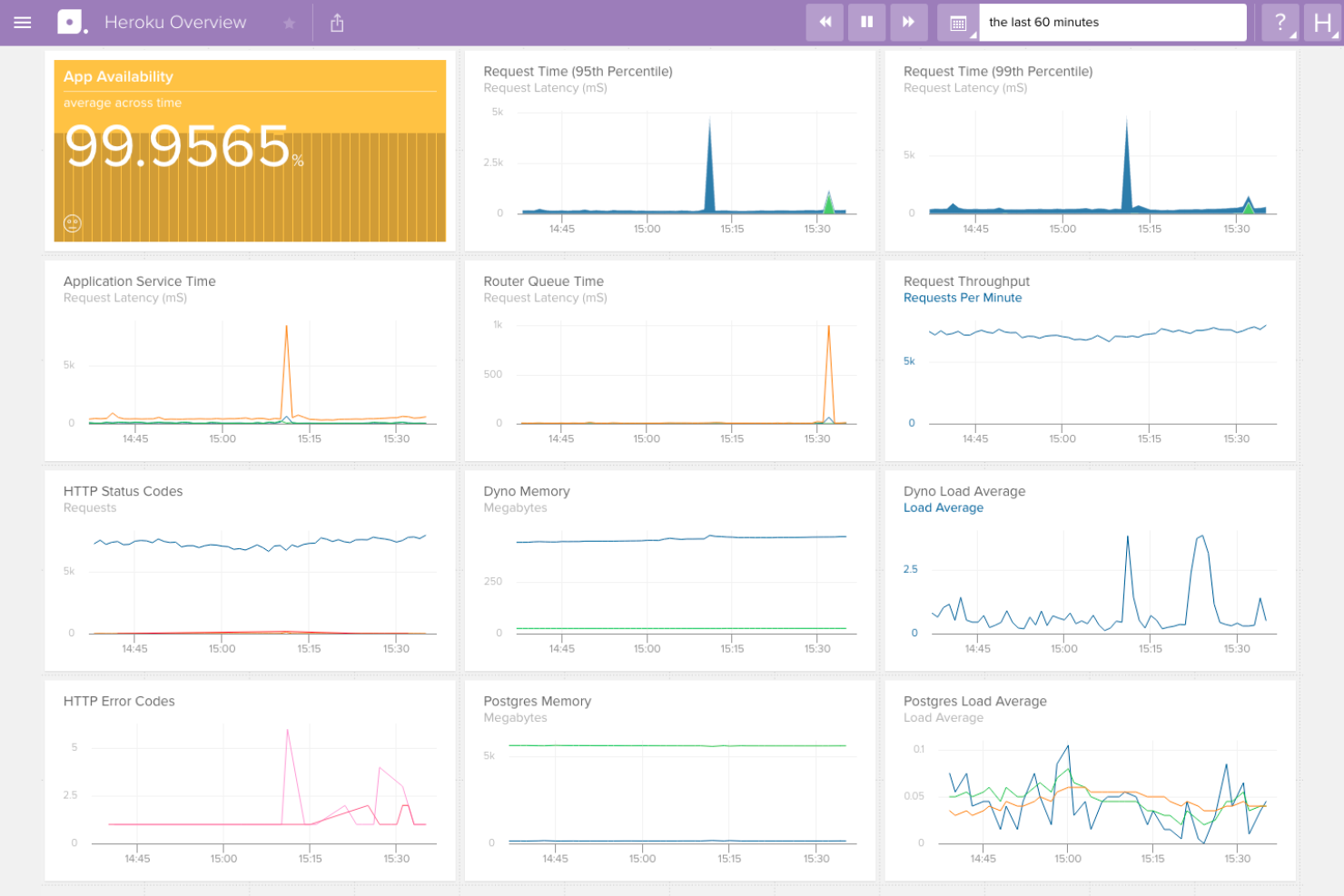Open the share/export icon
The height and width of the screenshot is (896, 1344).
pyautogui.click(x=336, y=22)
